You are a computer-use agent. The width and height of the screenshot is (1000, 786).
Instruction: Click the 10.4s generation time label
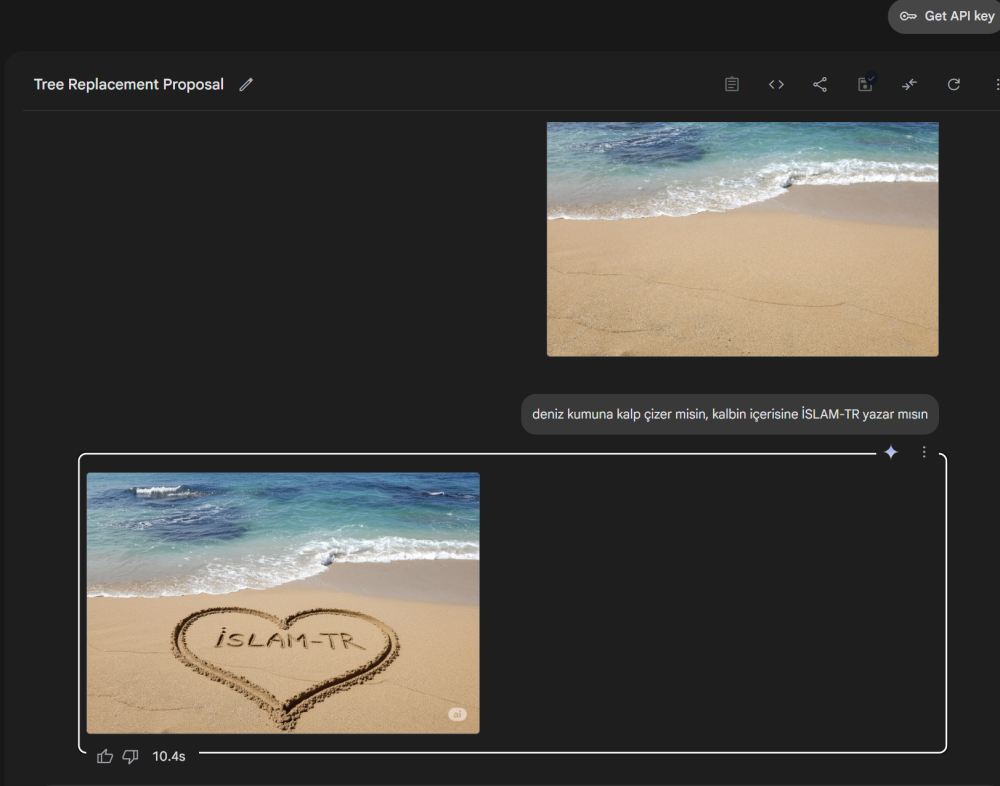pos(169,757)
